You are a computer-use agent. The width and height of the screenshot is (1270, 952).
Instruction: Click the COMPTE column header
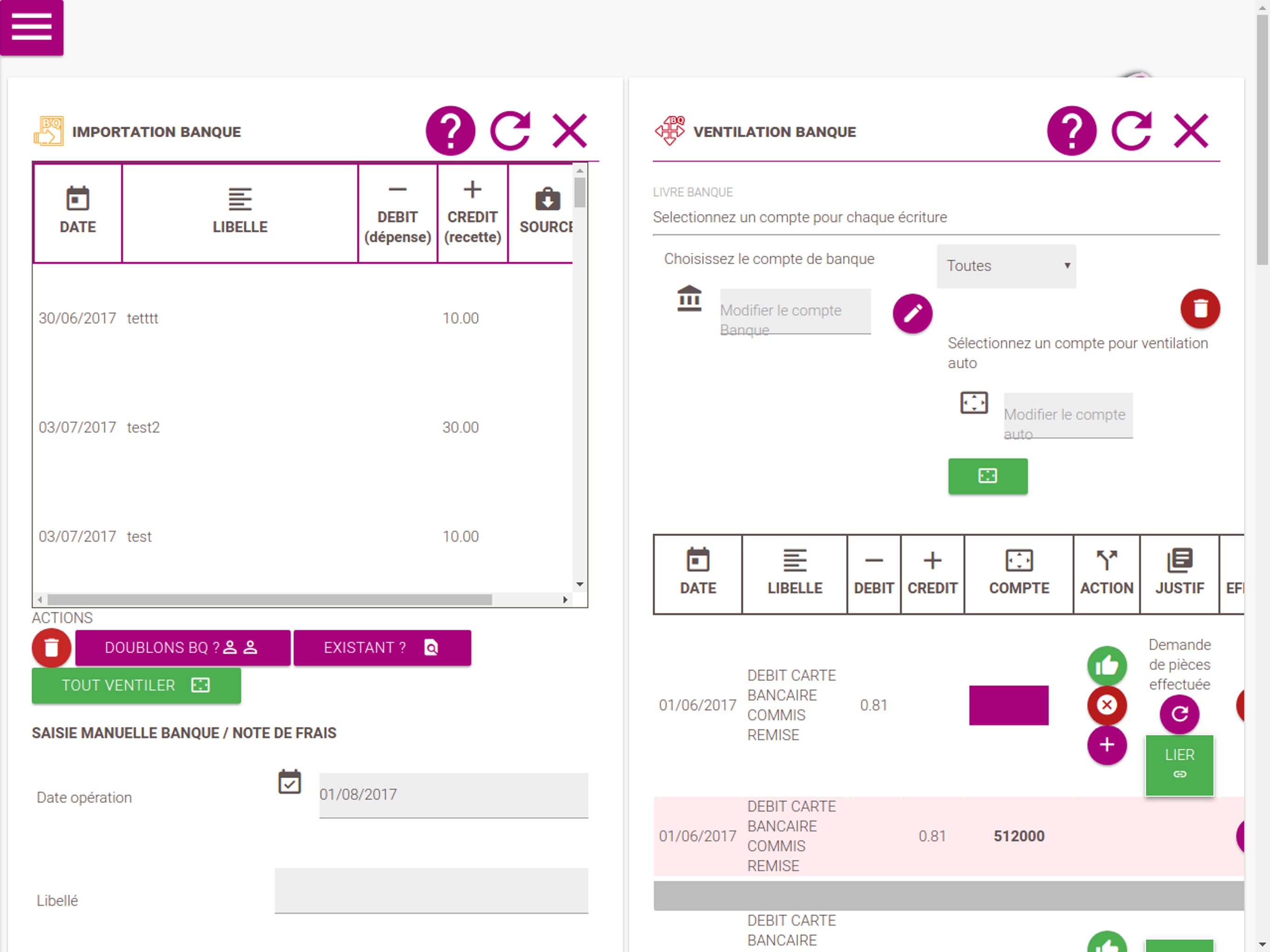[1019, 575]
